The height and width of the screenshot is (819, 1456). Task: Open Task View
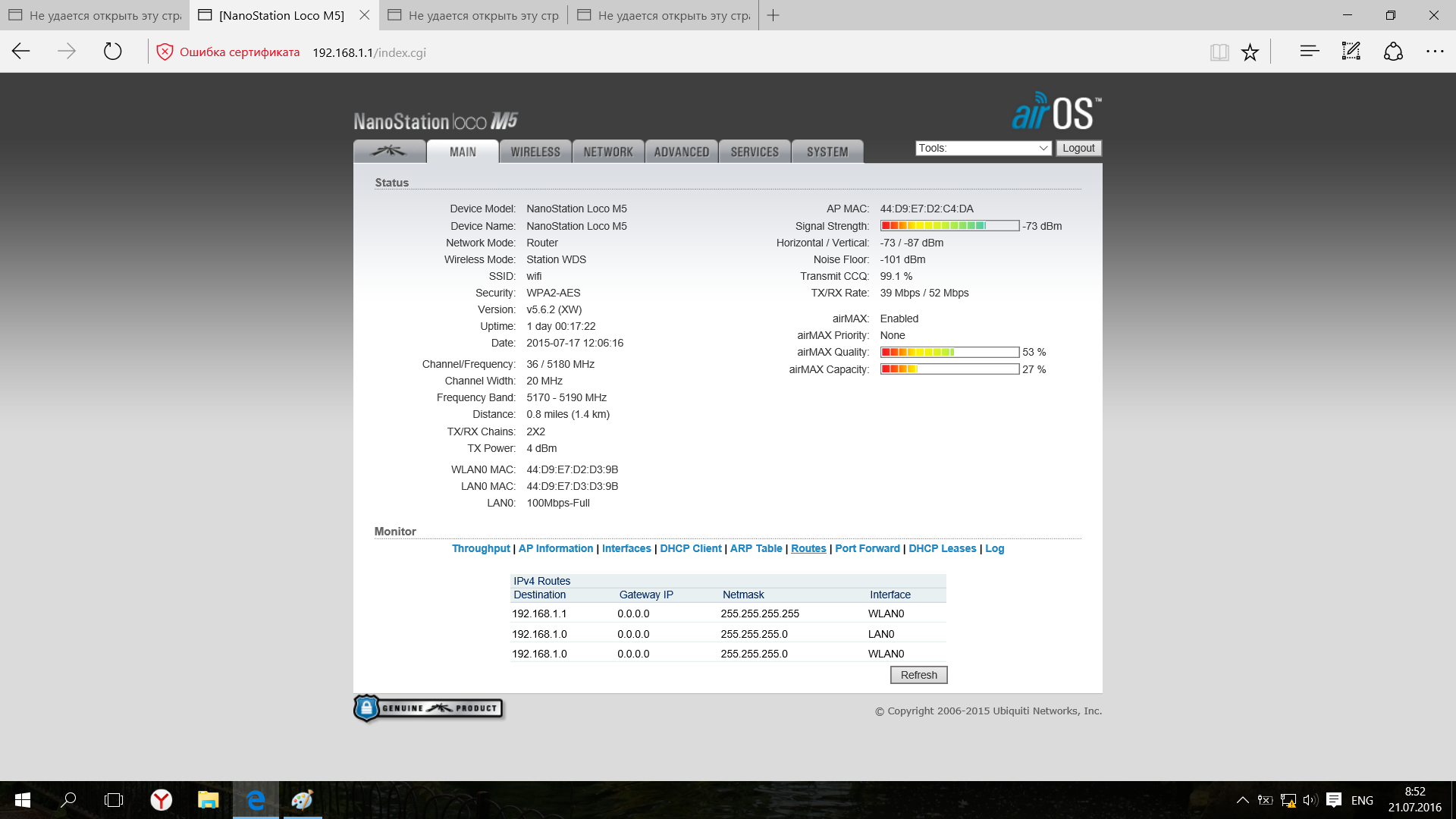114,800
